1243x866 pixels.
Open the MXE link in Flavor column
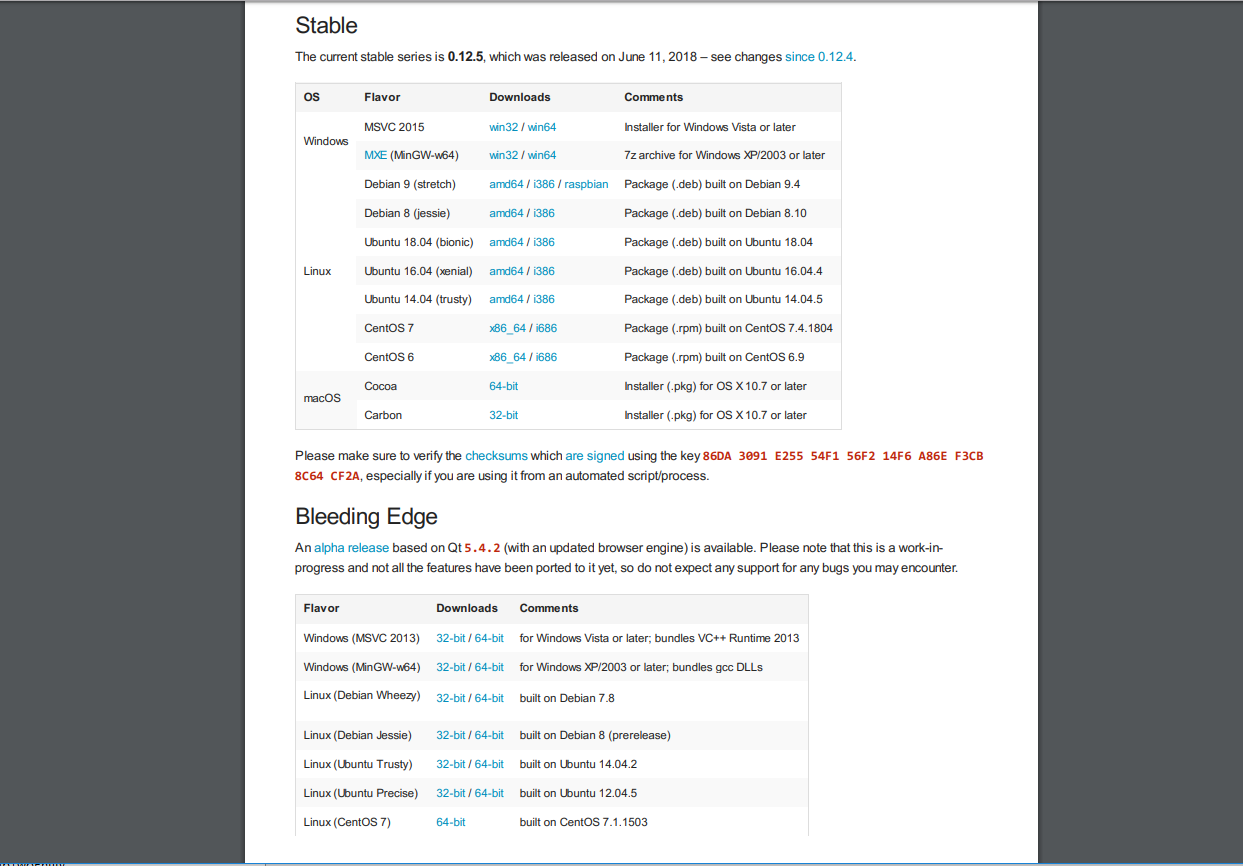pyautogui.click(x=375, y=155)
